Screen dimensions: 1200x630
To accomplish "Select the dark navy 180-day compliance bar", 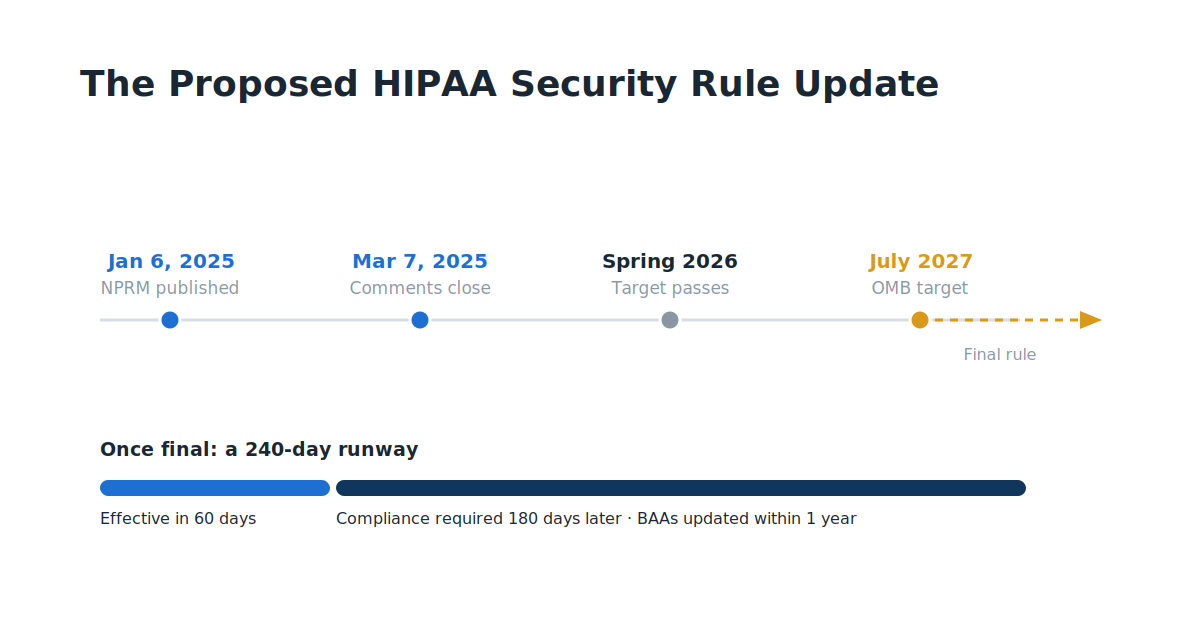I will [x=681, y=488].
